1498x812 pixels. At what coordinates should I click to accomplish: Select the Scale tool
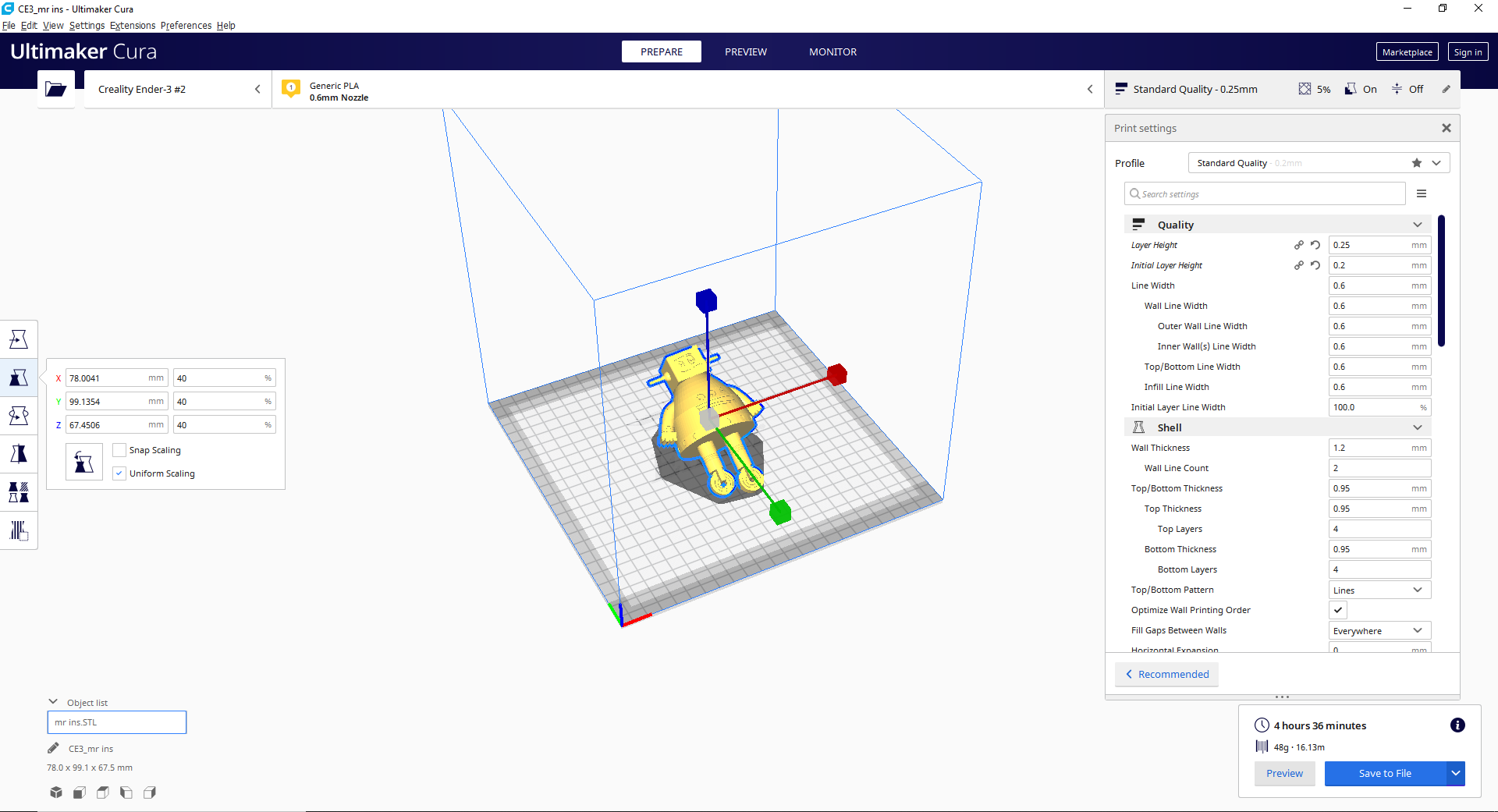point(19,378)
